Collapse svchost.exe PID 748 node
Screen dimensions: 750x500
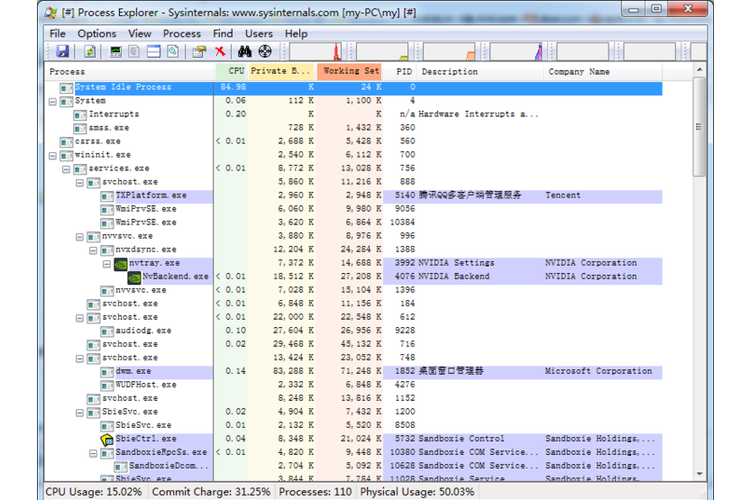pos(79,358)
